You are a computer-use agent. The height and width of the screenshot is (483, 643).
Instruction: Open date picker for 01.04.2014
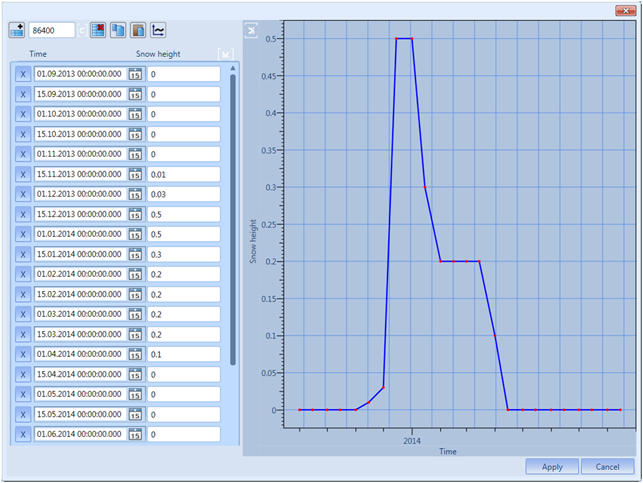tap(135, 354)
